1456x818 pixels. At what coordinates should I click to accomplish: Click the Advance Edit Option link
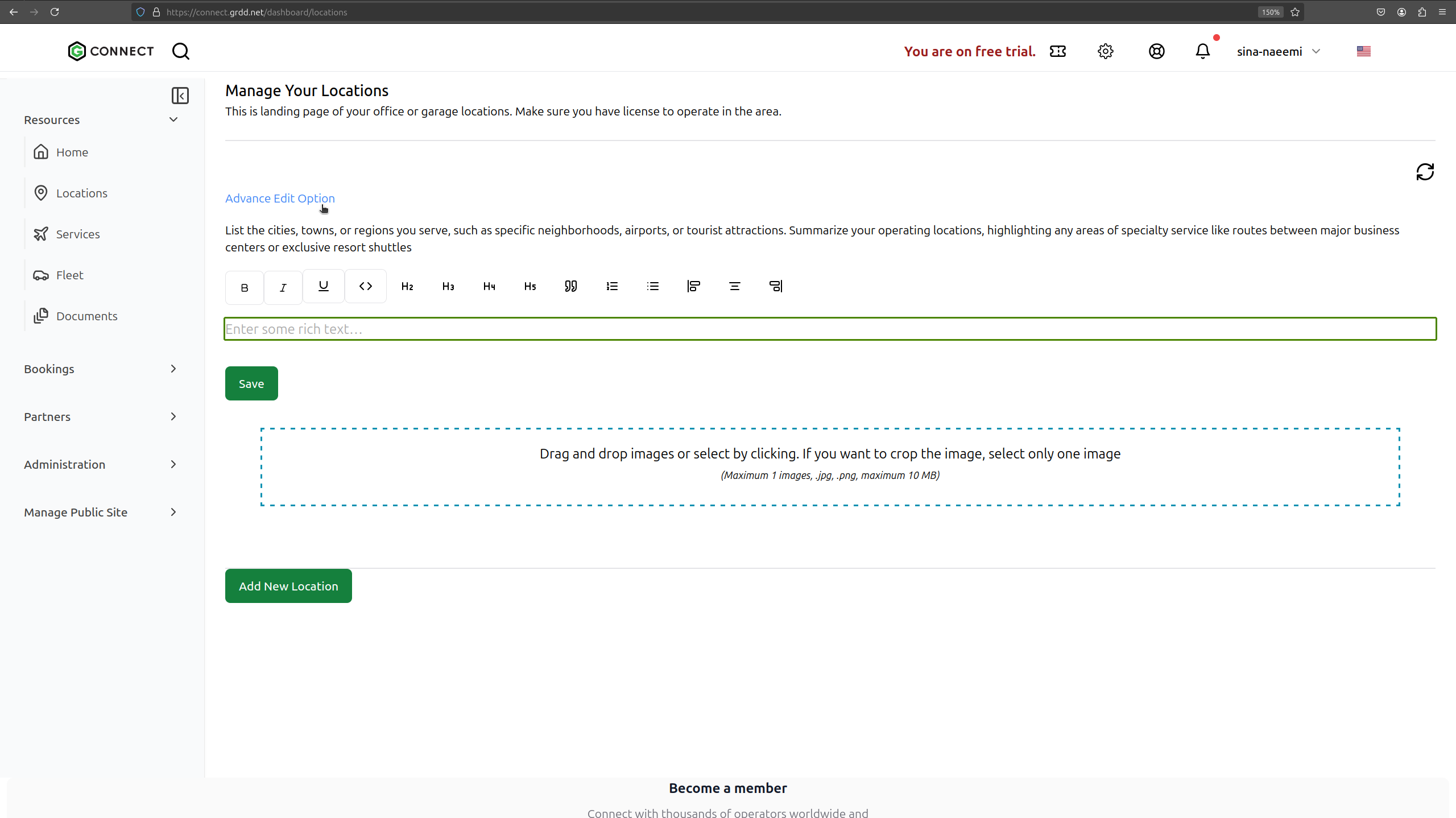pos(280,198)
